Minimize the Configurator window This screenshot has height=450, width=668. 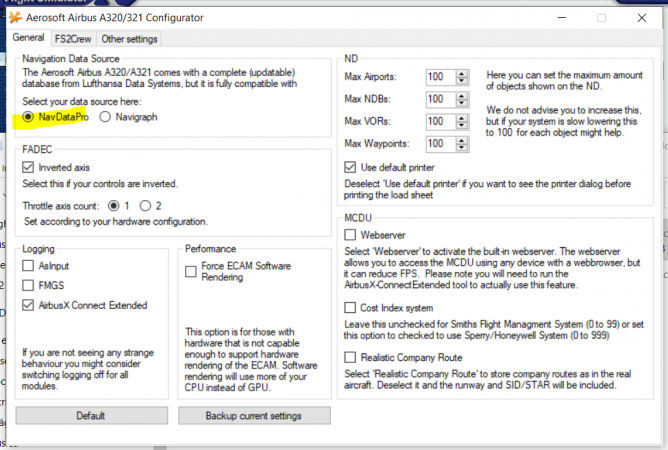point(562,17)
